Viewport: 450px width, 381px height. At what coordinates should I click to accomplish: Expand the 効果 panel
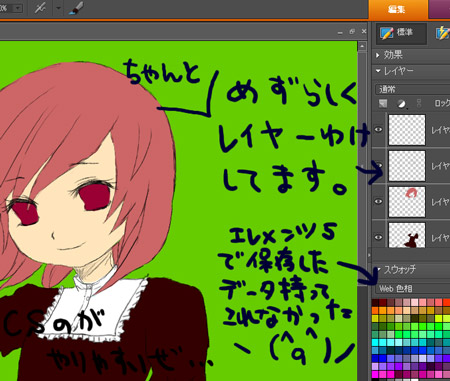coord(378,55)
